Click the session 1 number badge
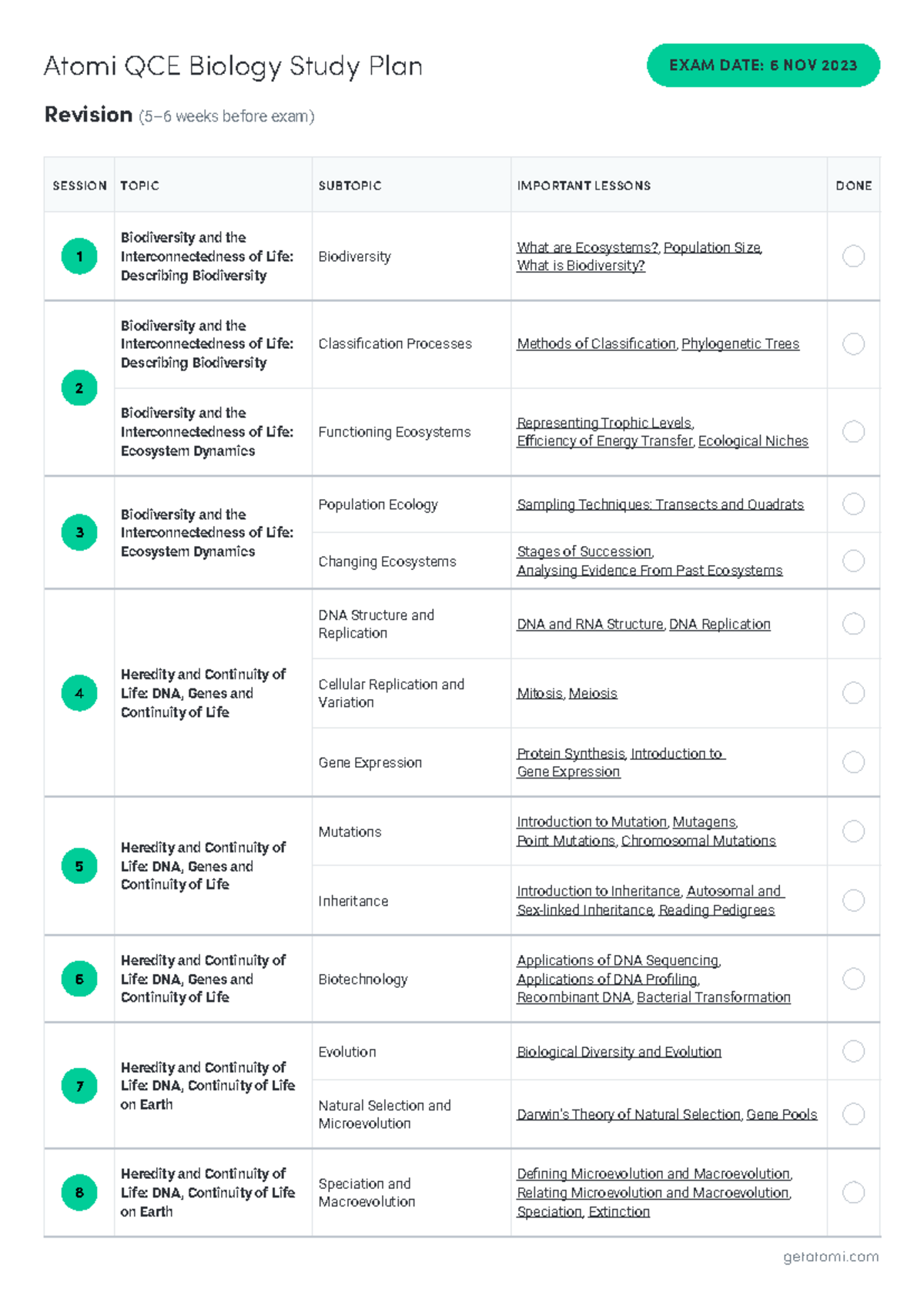This screenshot has height=1306, width=924. pyautogui.click(x=79, y=256)
